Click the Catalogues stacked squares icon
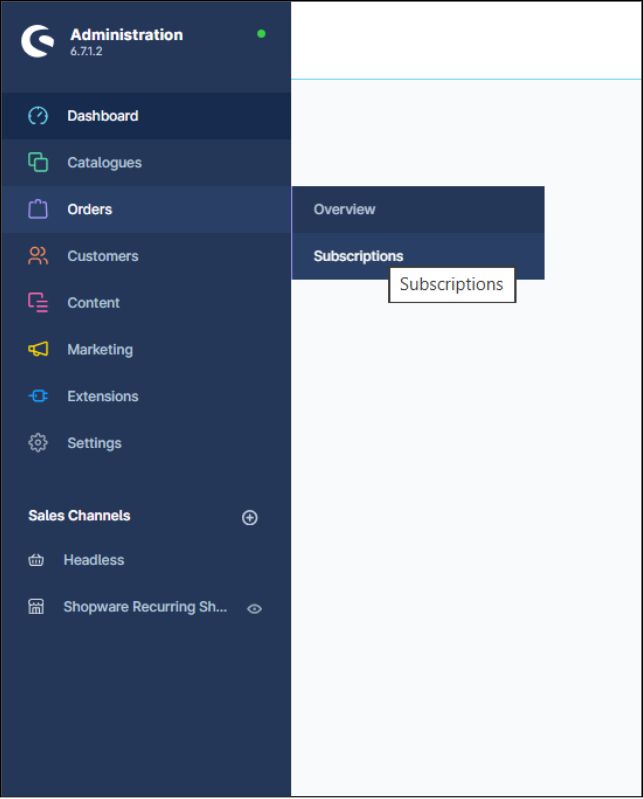This screenshot has height=799, width=643. click(x=38, y=162)
